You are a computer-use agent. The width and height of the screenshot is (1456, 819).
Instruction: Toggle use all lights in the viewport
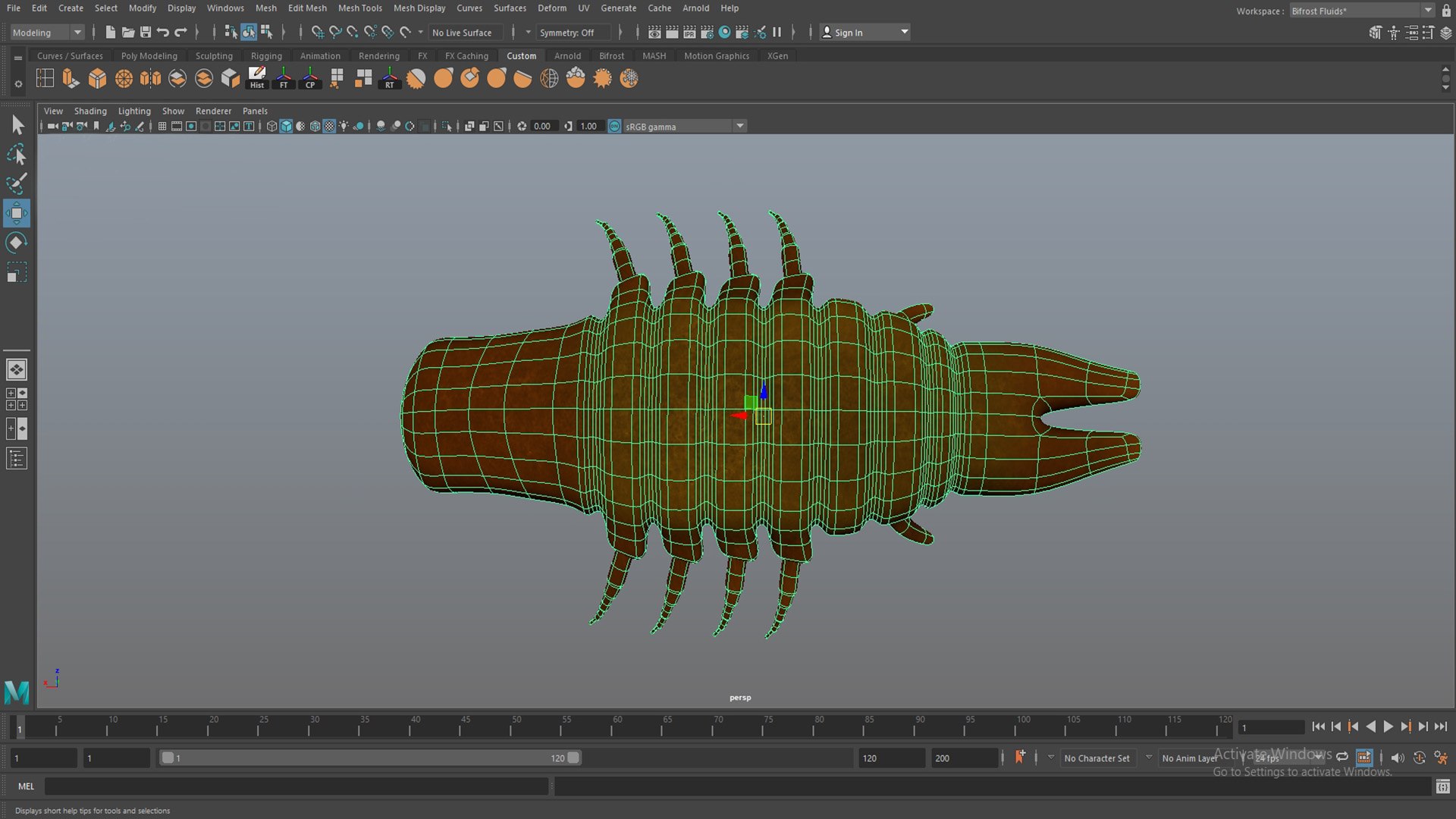click(344, 127)
